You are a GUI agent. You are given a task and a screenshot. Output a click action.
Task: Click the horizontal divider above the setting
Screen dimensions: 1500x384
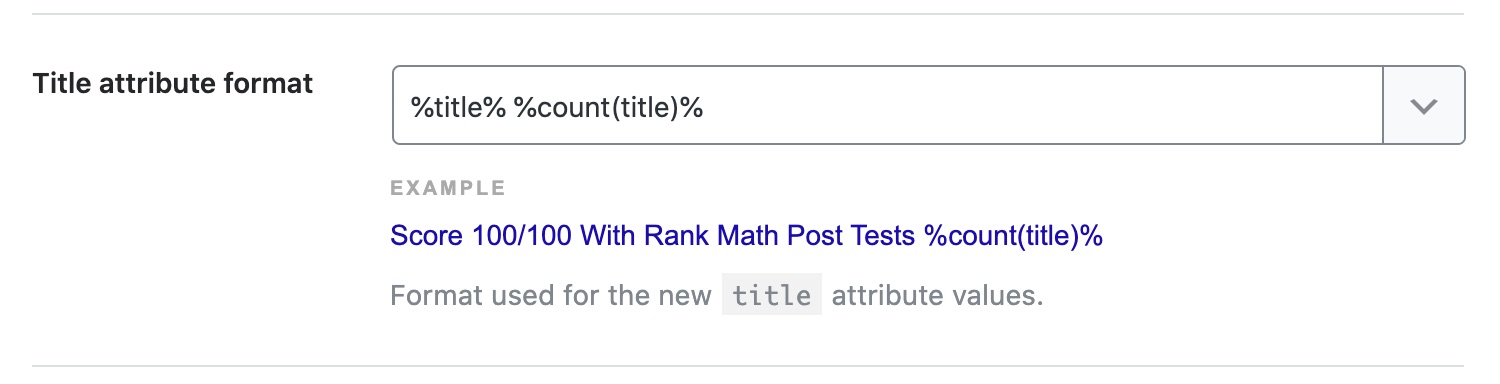click(748, 14)
